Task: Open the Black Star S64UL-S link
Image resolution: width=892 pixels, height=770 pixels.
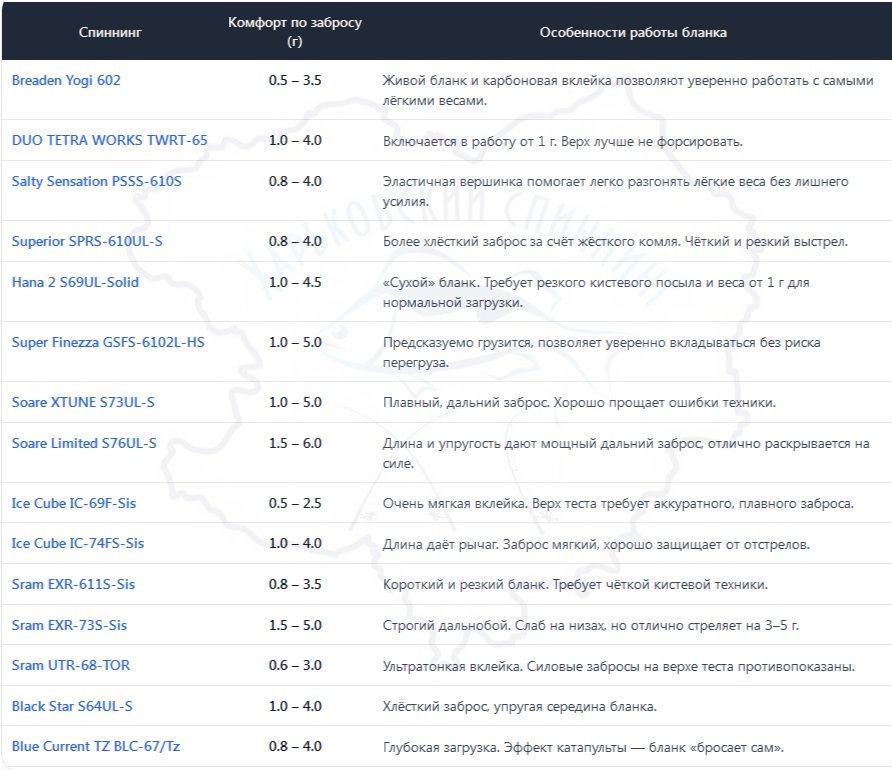Action: (72, 706)
